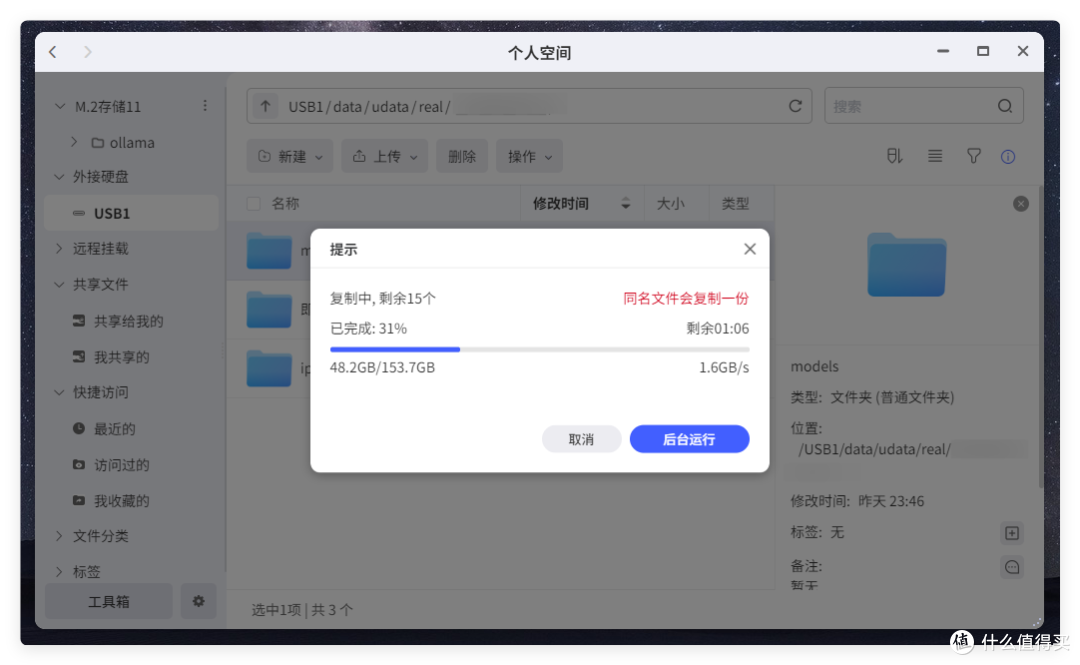
Task: Close the 提示 dialog with X
Action: (750, 249)
